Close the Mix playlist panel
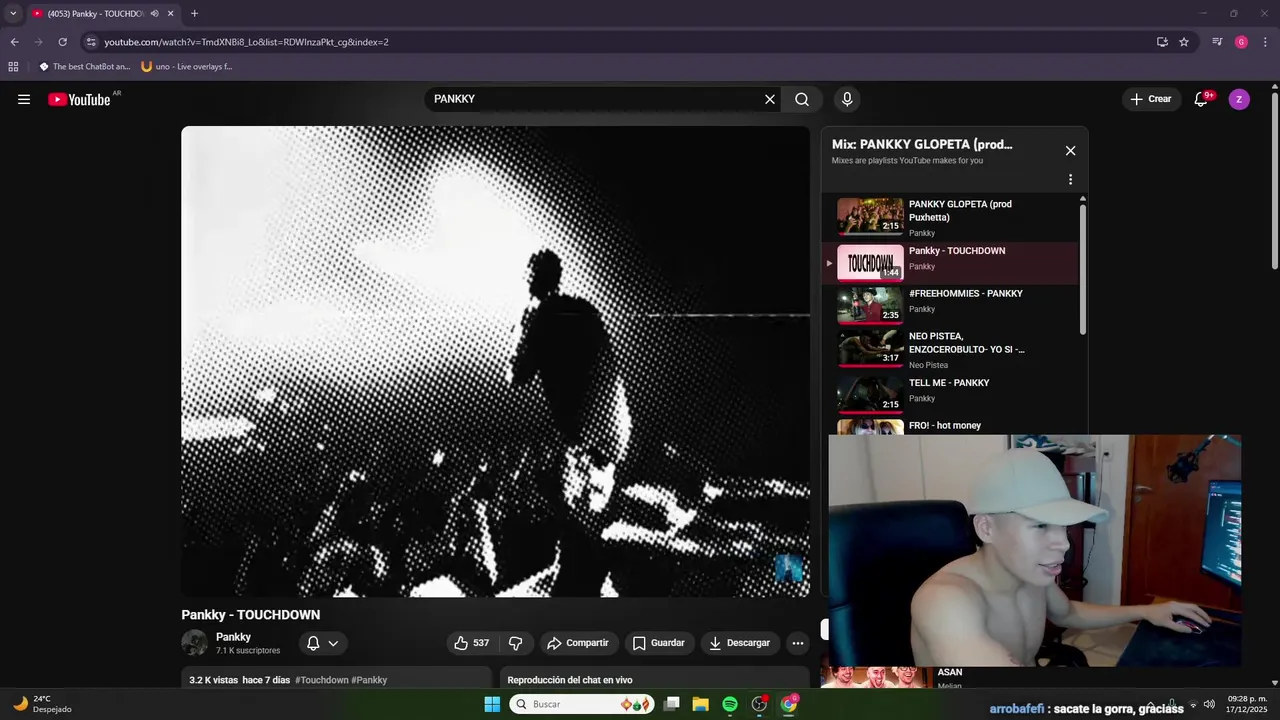 1070,151
